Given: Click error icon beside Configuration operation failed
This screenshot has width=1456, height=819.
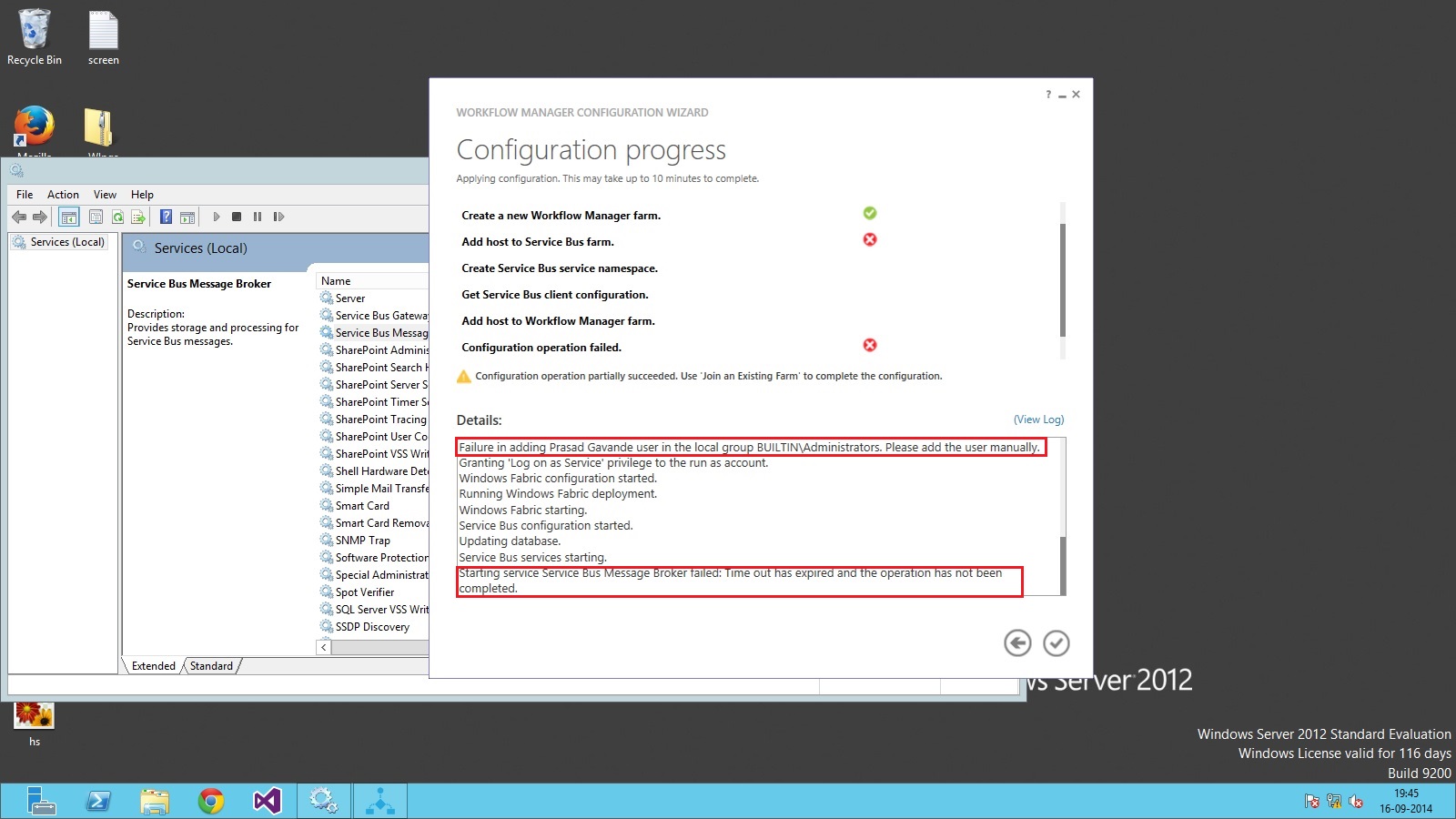Looking at the screenshot, I should pyautogui.click(x=870, y=345).
